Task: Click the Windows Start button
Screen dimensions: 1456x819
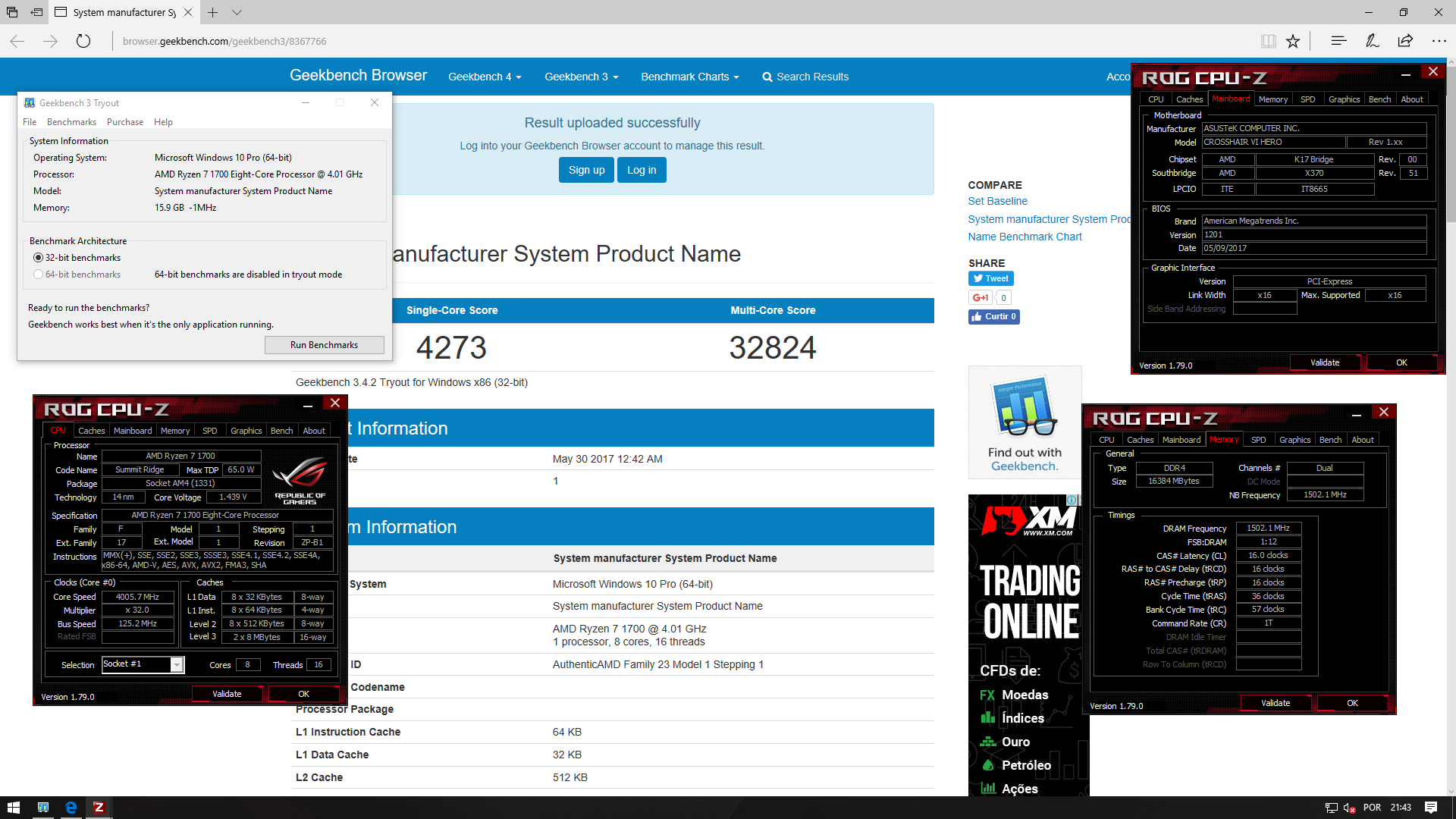Action: (x=13, y=808)
